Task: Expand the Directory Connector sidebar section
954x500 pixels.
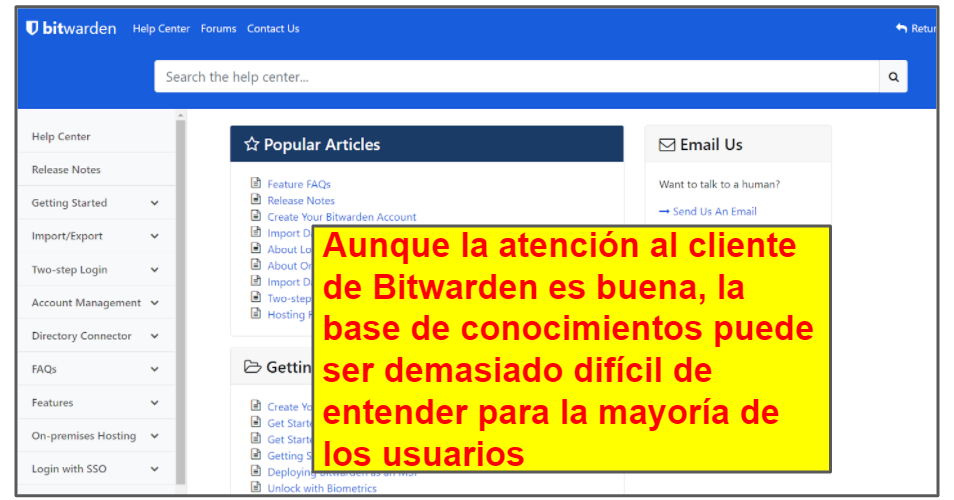Action: [155, 336]
